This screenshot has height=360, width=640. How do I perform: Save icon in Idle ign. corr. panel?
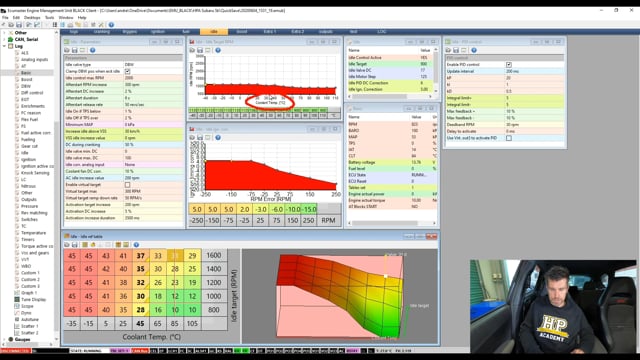(200, 138)
